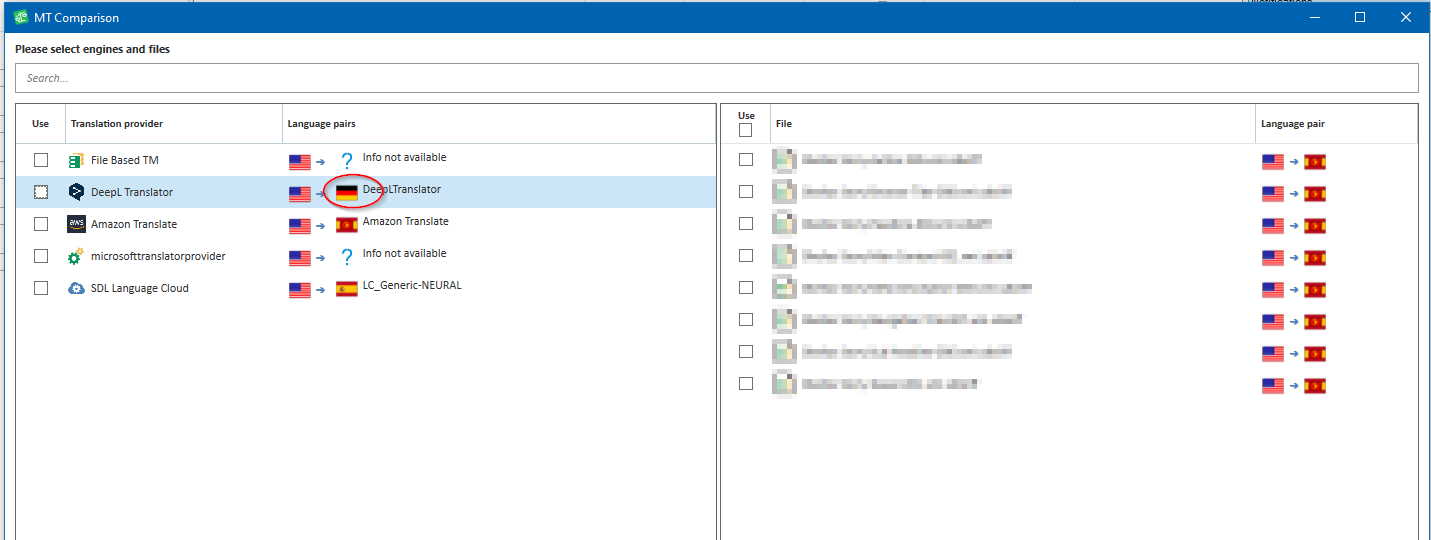Click Amazon Translate label in Language pairs column
The height and width of the screenshot is (540, 1431).
click(406, 221)
